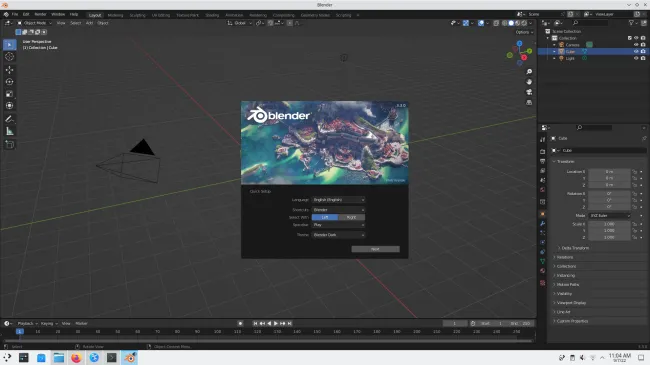Toggle auto keying record button in timeline
The height and width of the screenshot is (365, 650).
[240, 324]
